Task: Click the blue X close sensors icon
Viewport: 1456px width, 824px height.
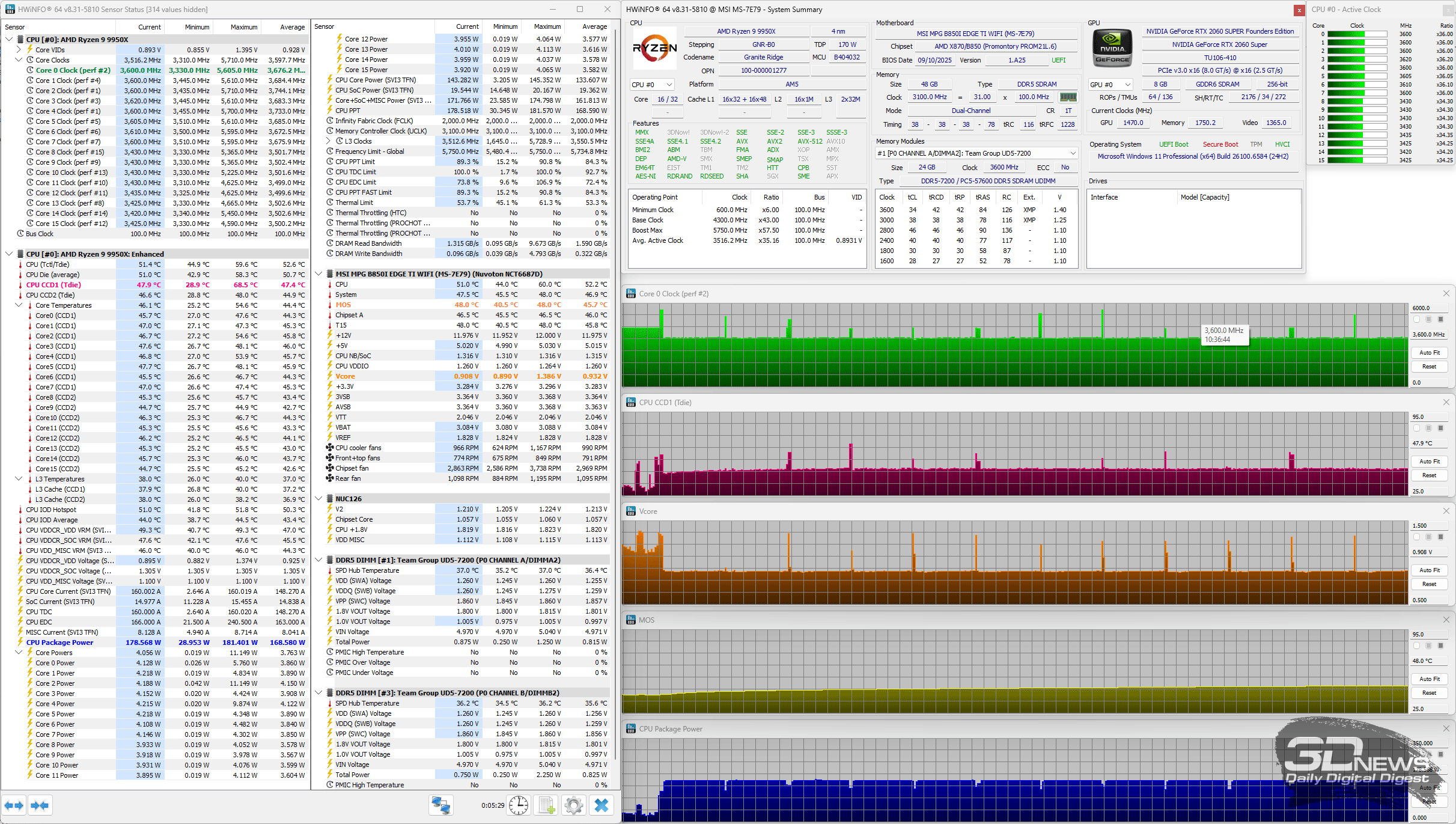Action: coord(601,805)
